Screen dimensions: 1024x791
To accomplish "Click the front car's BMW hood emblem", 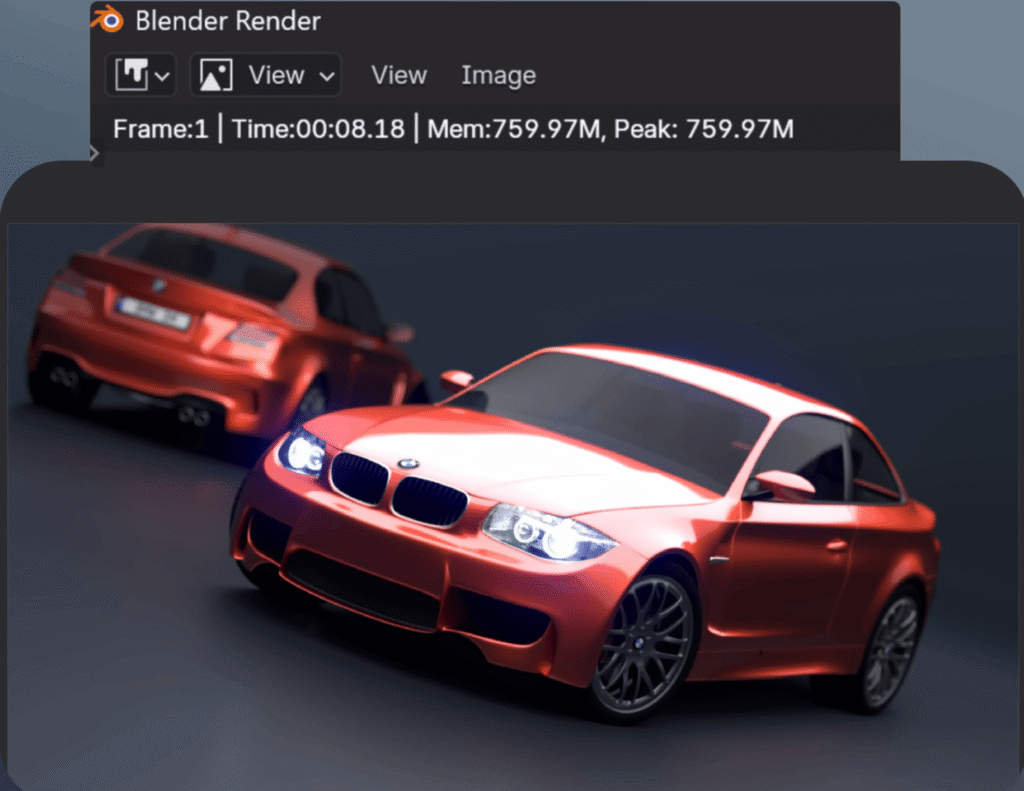I will (407, 464).
